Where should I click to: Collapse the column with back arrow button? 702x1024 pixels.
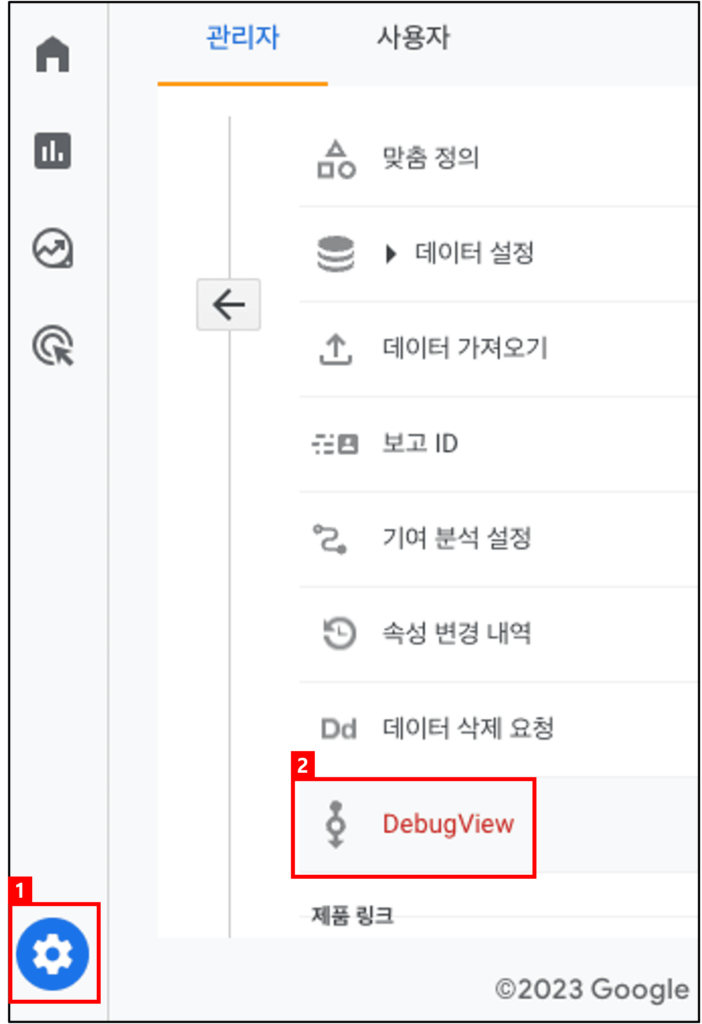229,304
